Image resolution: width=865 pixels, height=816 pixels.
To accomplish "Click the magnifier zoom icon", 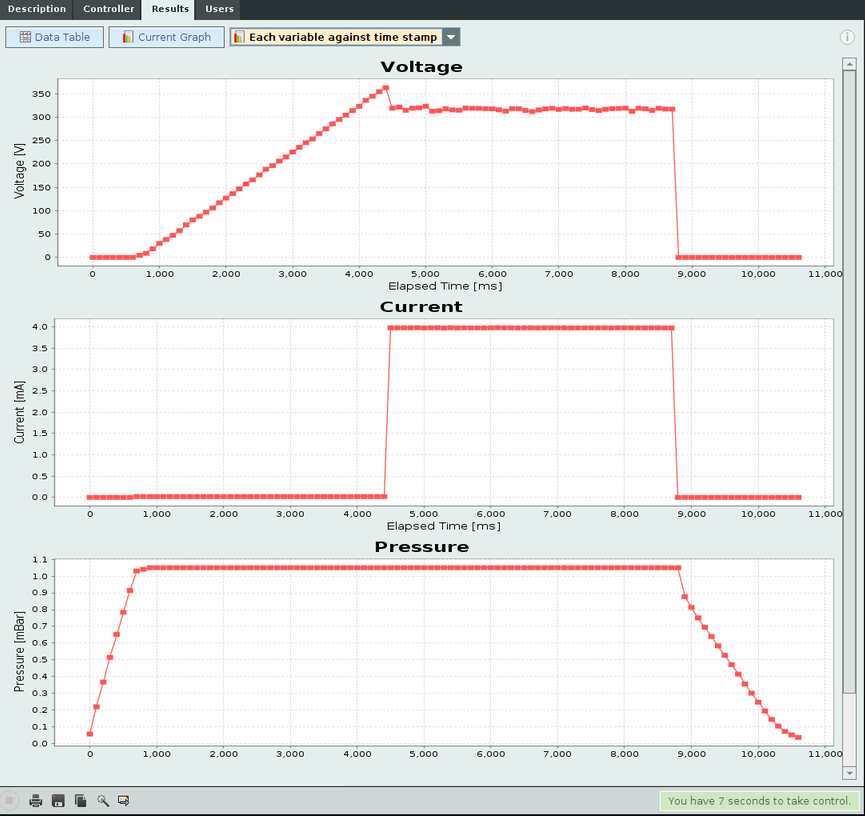I will click(x=102, y=801).
